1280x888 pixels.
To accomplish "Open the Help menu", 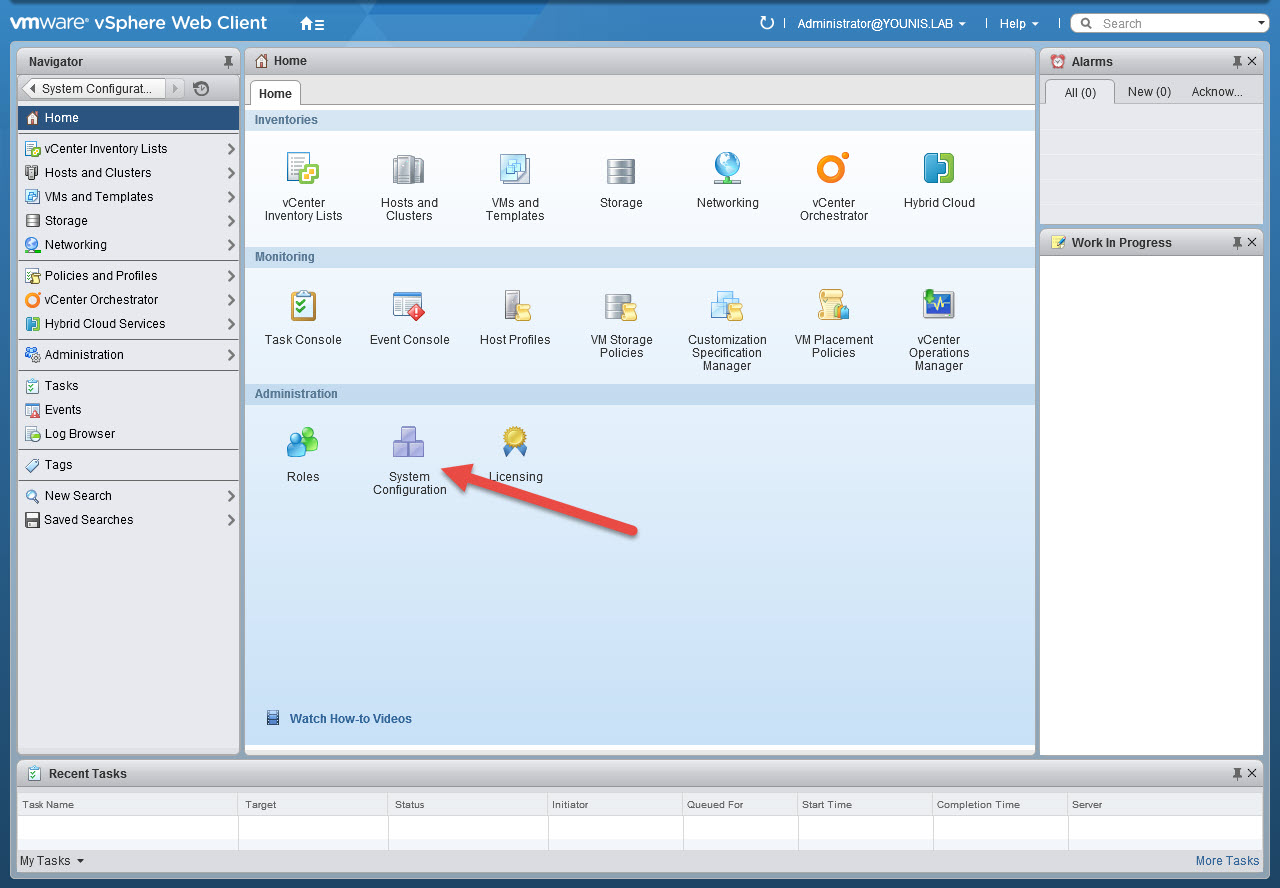I will 1019,24.
